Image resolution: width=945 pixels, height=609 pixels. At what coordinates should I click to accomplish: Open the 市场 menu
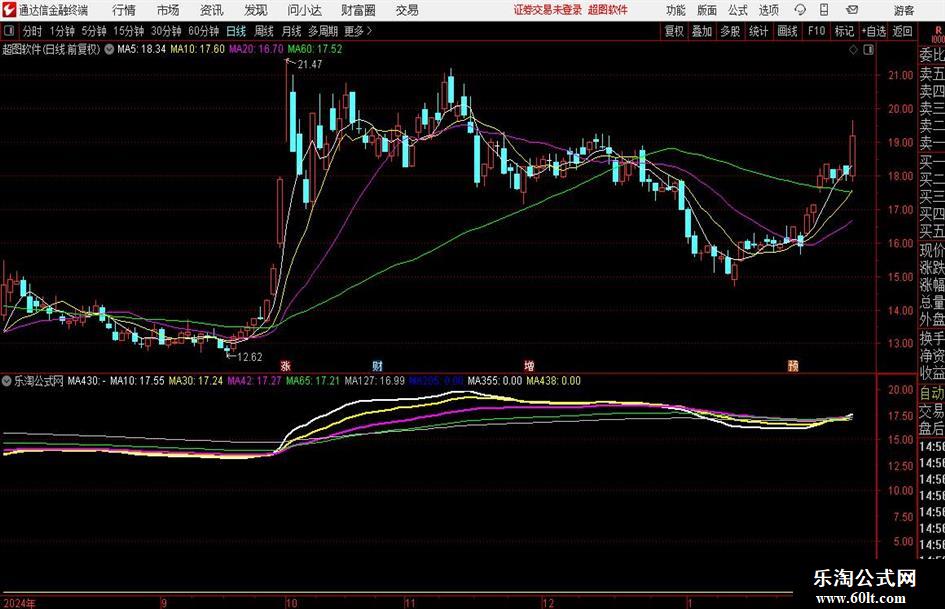(x=168, y=10)
